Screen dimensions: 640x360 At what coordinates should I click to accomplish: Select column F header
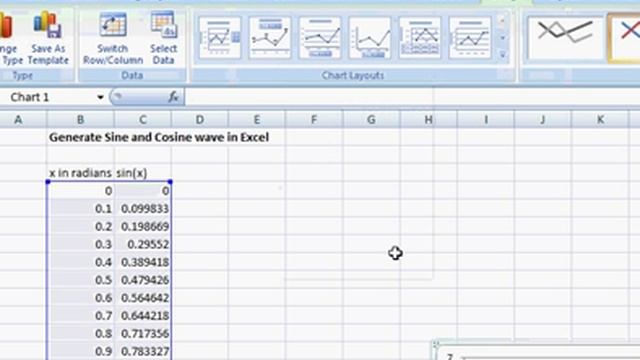point(314,120)
